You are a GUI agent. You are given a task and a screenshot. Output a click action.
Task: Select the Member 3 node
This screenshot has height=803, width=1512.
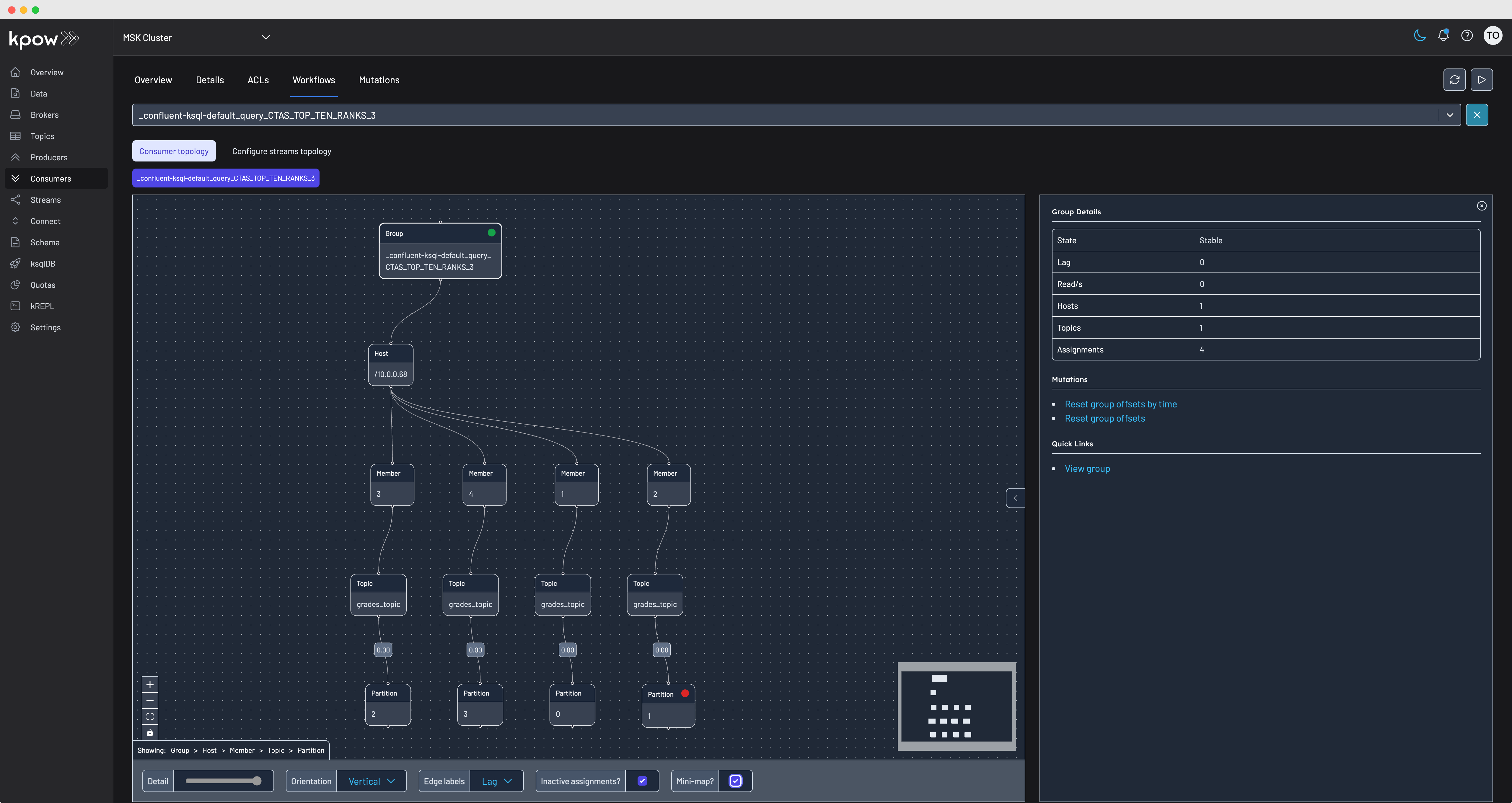coord(393,485)
